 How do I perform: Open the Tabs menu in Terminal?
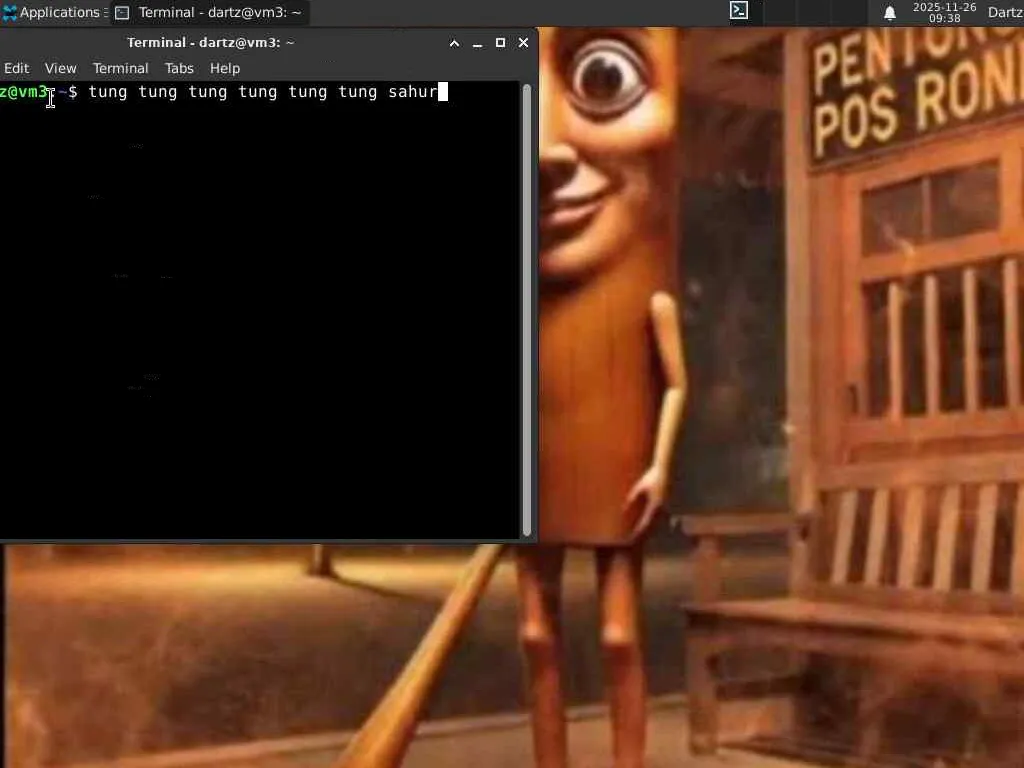point(179,68)
